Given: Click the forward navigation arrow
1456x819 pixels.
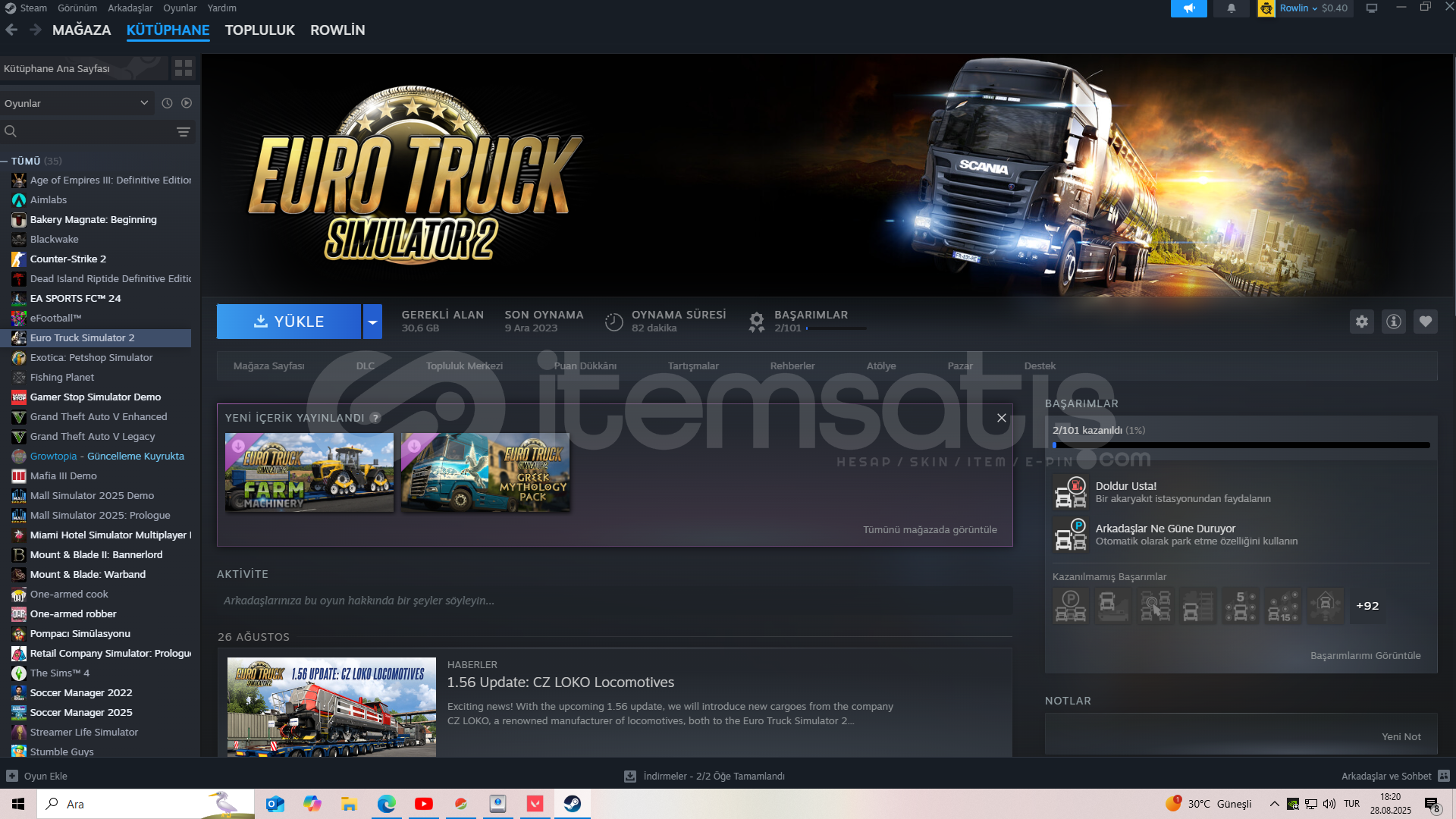Looking at the screenshot, I should pos(35,30).
